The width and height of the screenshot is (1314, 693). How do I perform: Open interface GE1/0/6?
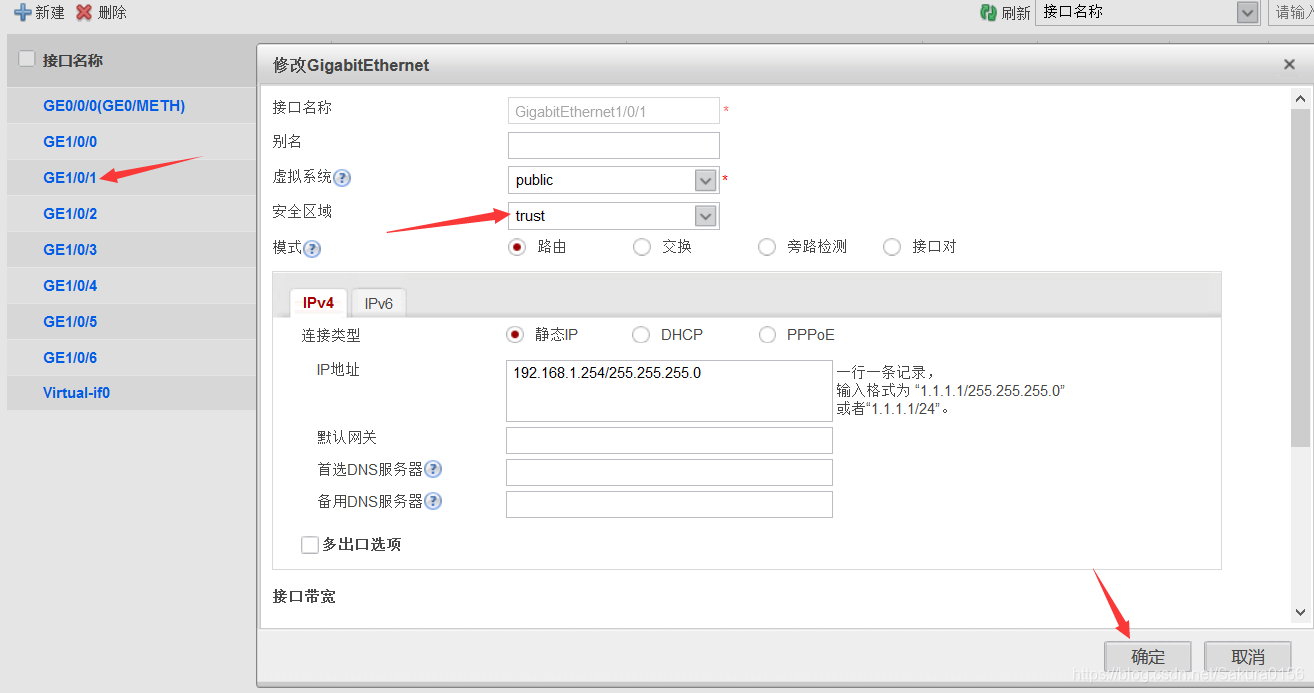(70, 357)
